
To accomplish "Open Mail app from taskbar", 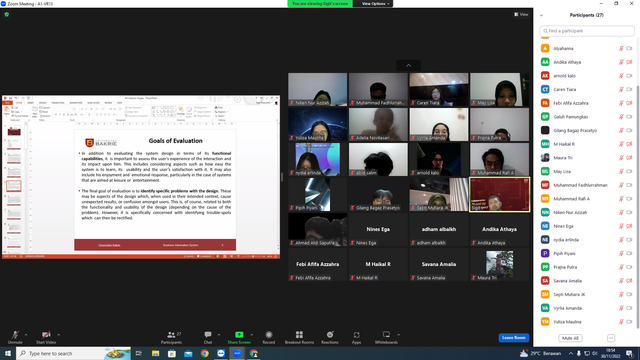I will coord(188,353).
